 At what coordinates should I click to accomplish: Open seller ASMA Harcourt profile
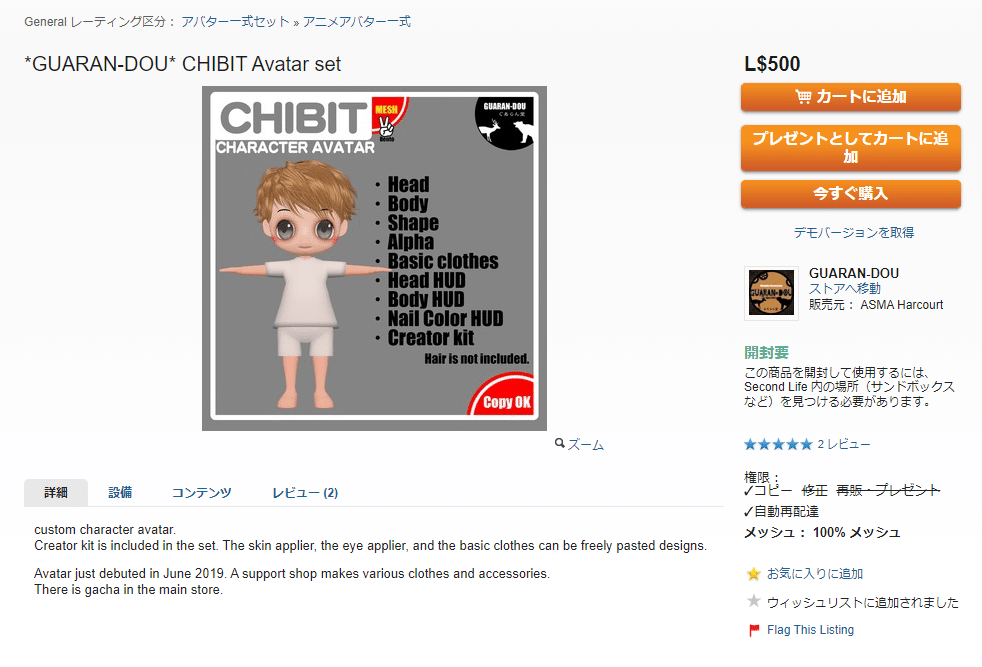[x=901, y=305]
